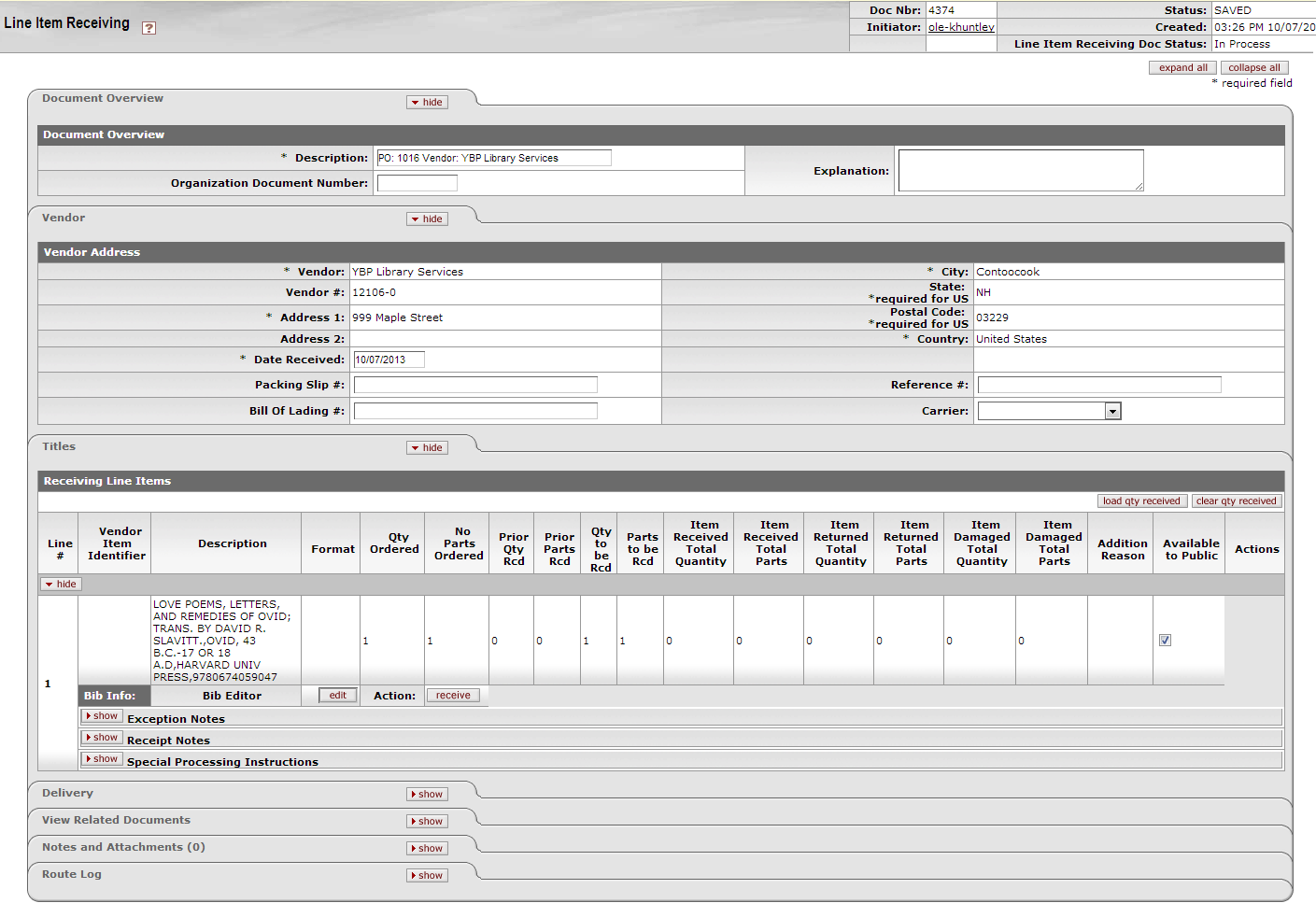Open the Carrier dropdown
The height and width of the screenshot is (903, 1316).
(x=1049, y=411)
